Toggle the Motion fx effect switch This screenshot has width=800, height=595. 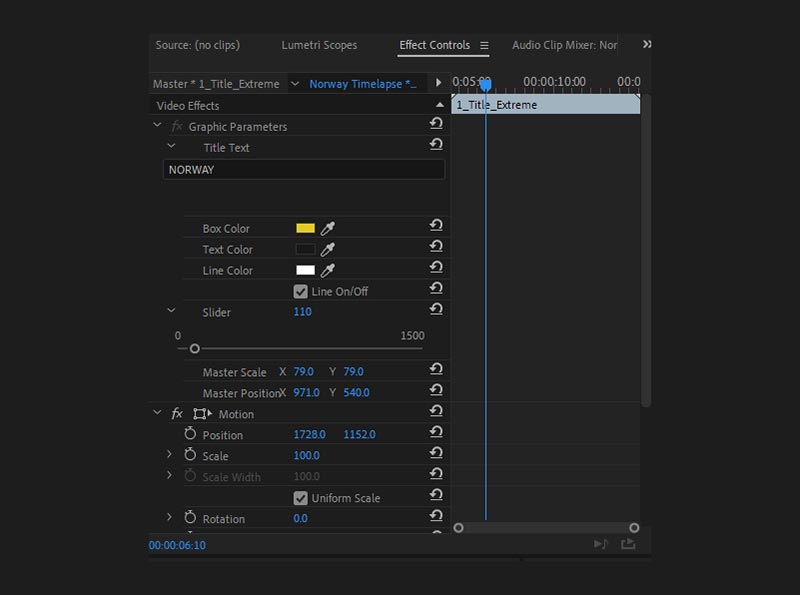pos(177,413)
